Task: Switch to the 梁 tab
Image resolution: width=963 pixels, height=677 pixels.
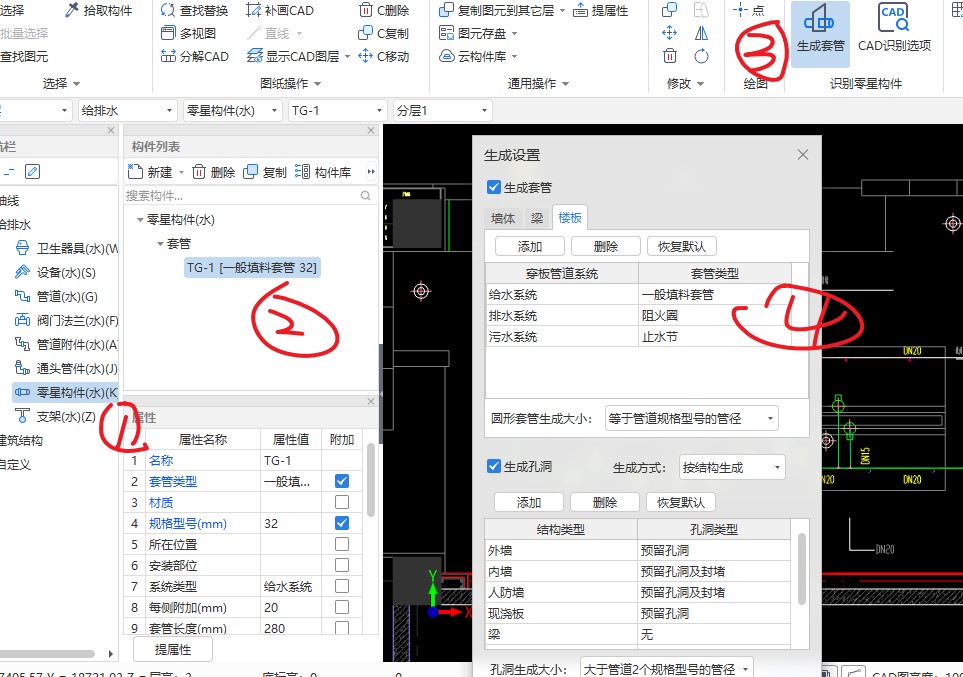Action: (537, 218)
